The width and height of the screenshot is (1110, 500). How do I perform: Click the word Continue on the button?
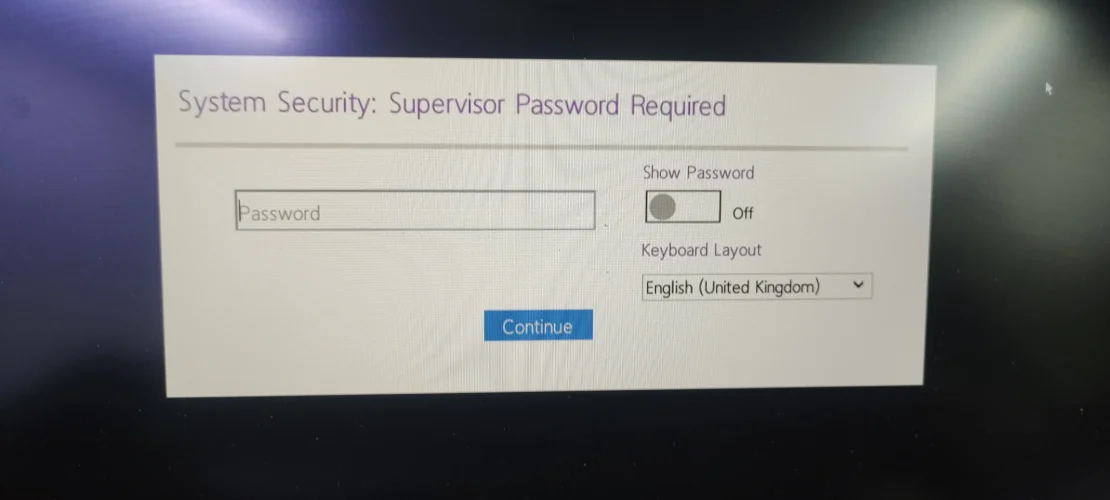537,326
